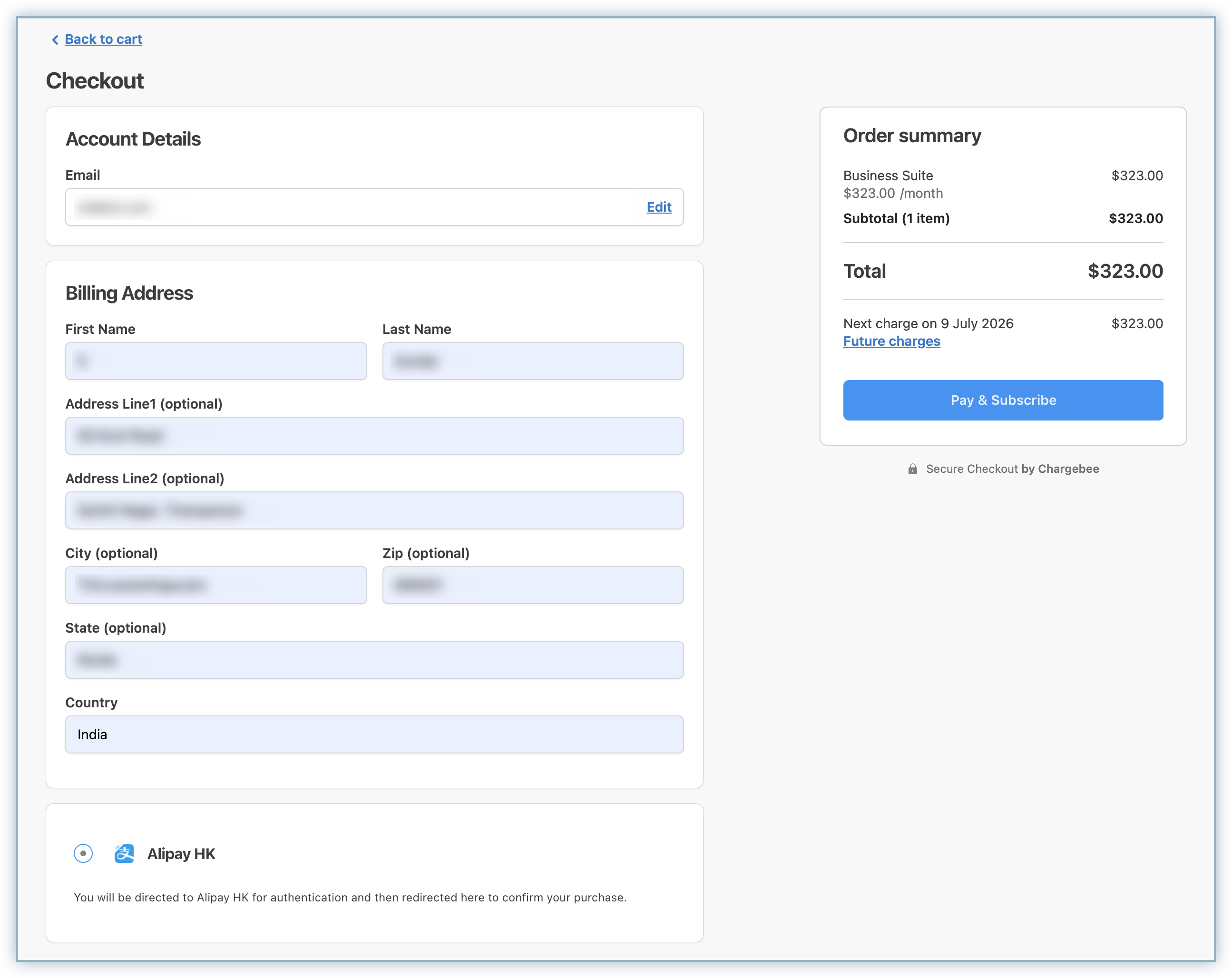Click the Order summary heading
This screenshot has width=1232, height=978.
912,136
